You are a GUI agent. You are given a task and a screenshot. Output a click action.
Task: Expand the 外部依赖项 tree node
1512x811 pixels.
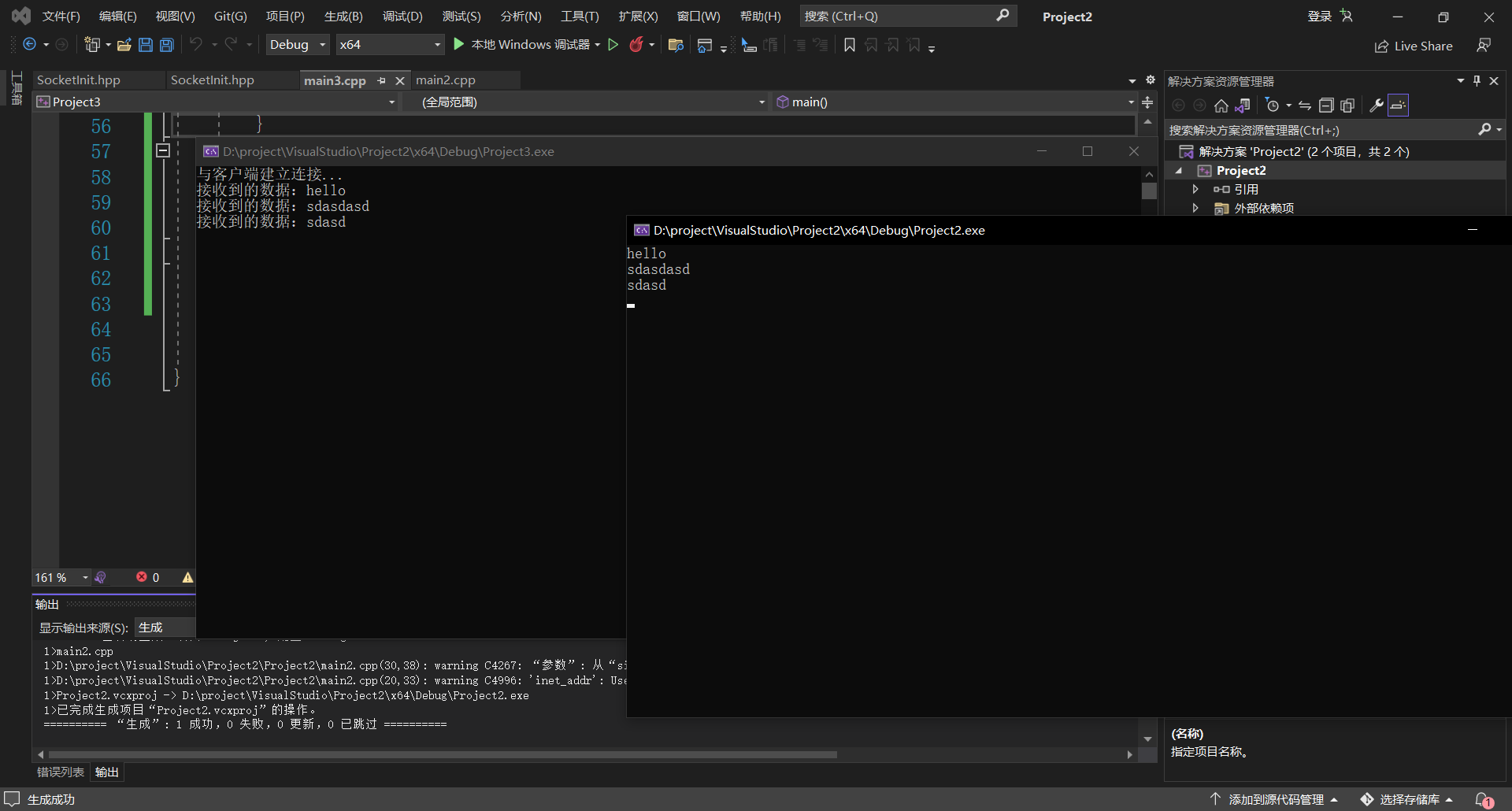(1195, 208)
